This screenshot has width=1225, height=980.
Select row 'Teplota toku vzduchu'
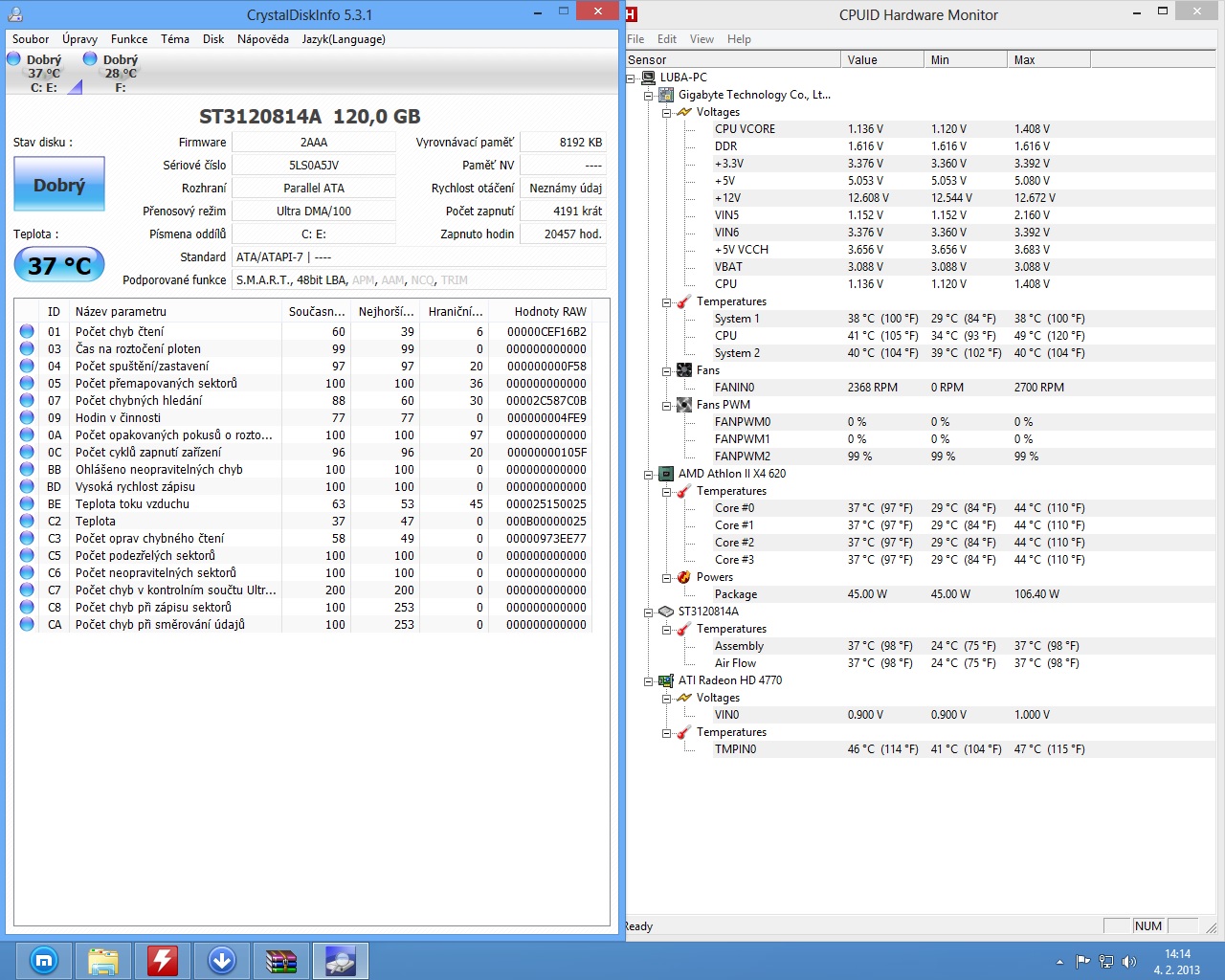point(303,503)
